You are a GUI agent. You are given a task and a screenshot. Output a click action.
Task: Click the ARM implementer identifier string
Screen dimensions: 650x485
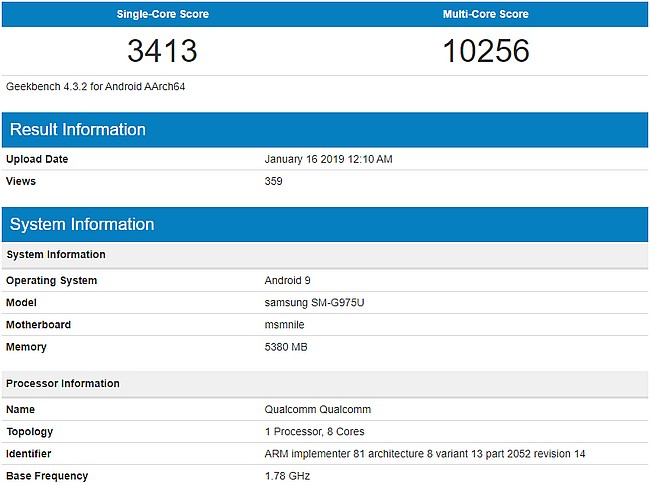pyautogui.click(x=425, y=454)
